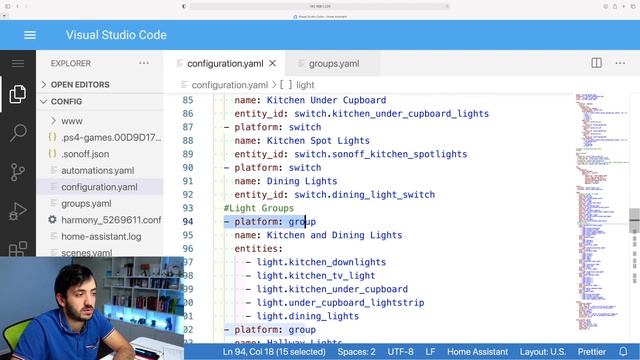Open automations.yaml in explorer
The image size is (640, 360).
(x=98, y=171)
